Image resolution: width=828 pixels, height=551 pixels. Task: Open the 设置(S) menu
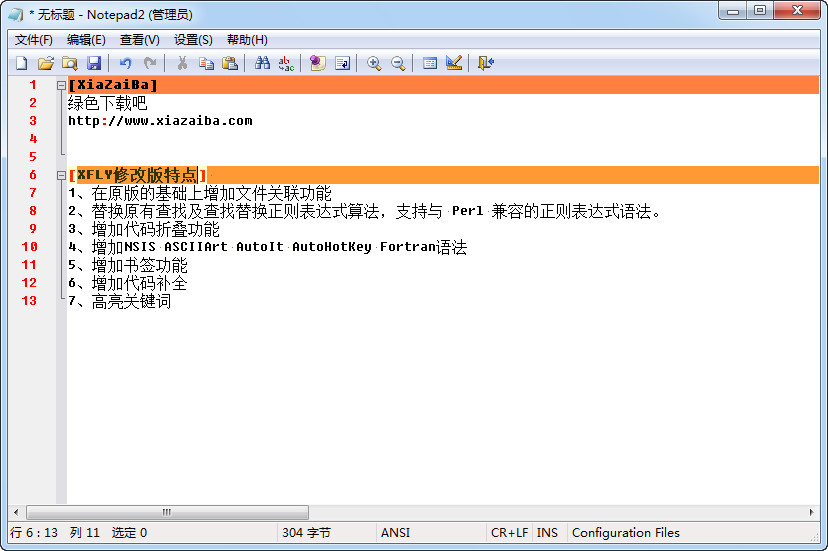click(x=193, y=40)
